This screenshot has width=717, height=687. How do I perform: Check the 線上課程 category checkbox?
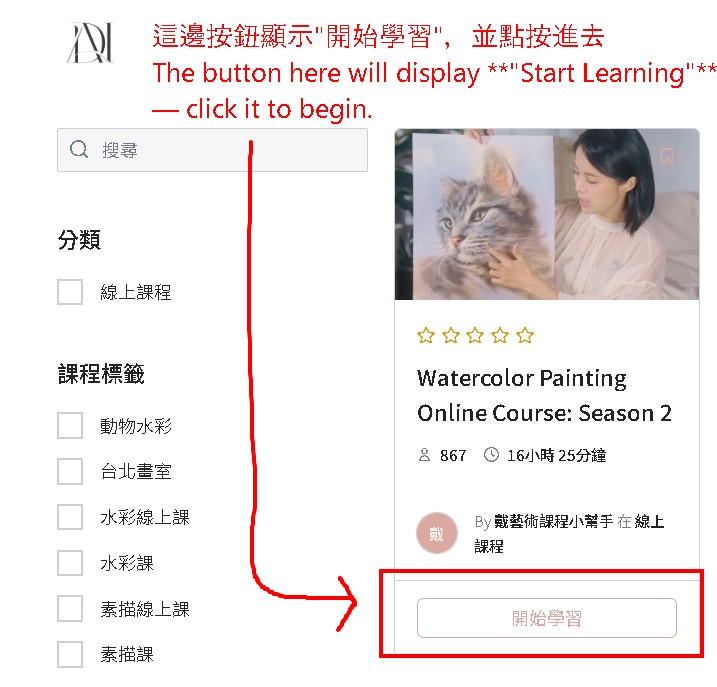coord(70,292)
